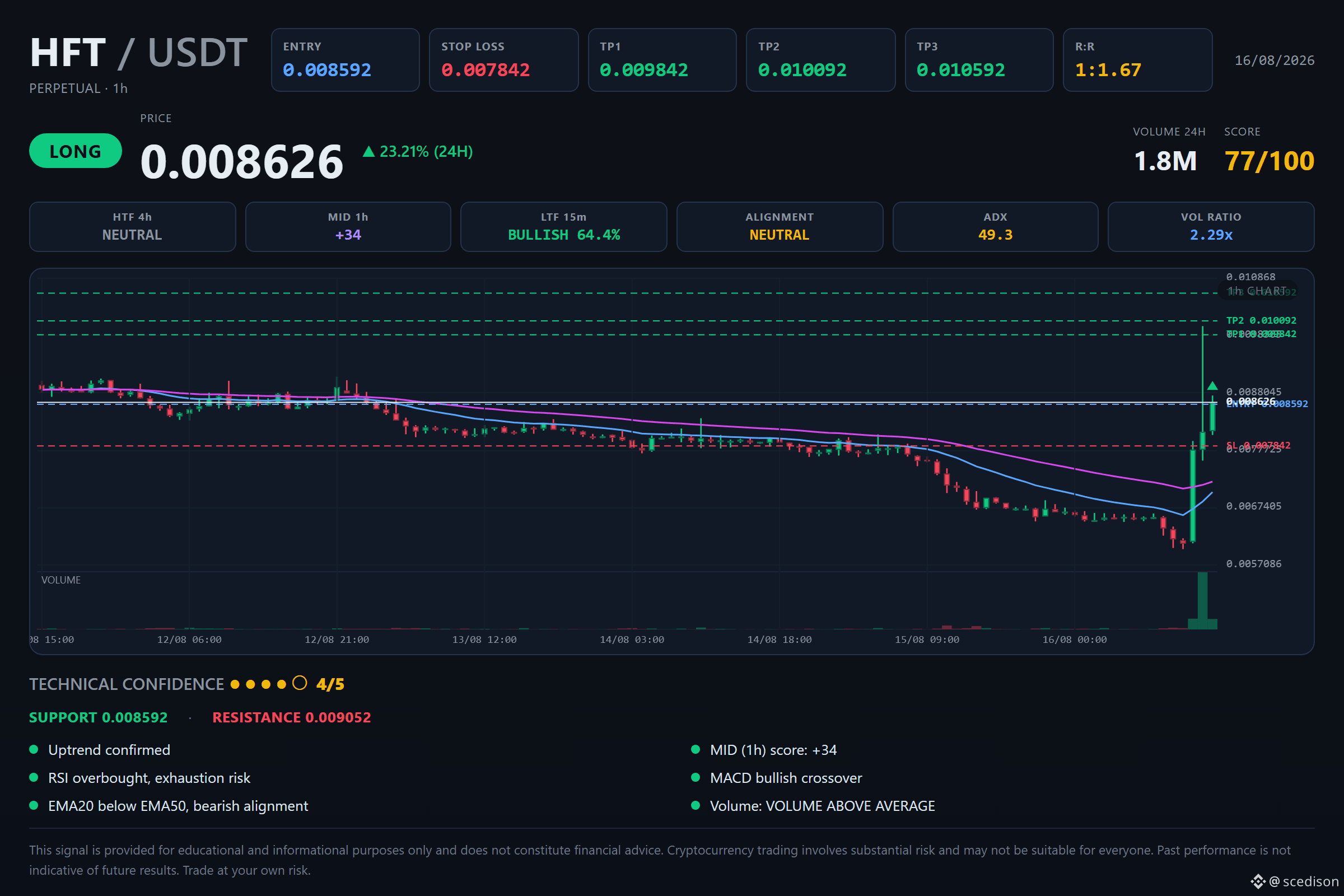Click the PERPETUAL · 1h subtitle
1344x896 pixels.
click(x=78, y=88)
